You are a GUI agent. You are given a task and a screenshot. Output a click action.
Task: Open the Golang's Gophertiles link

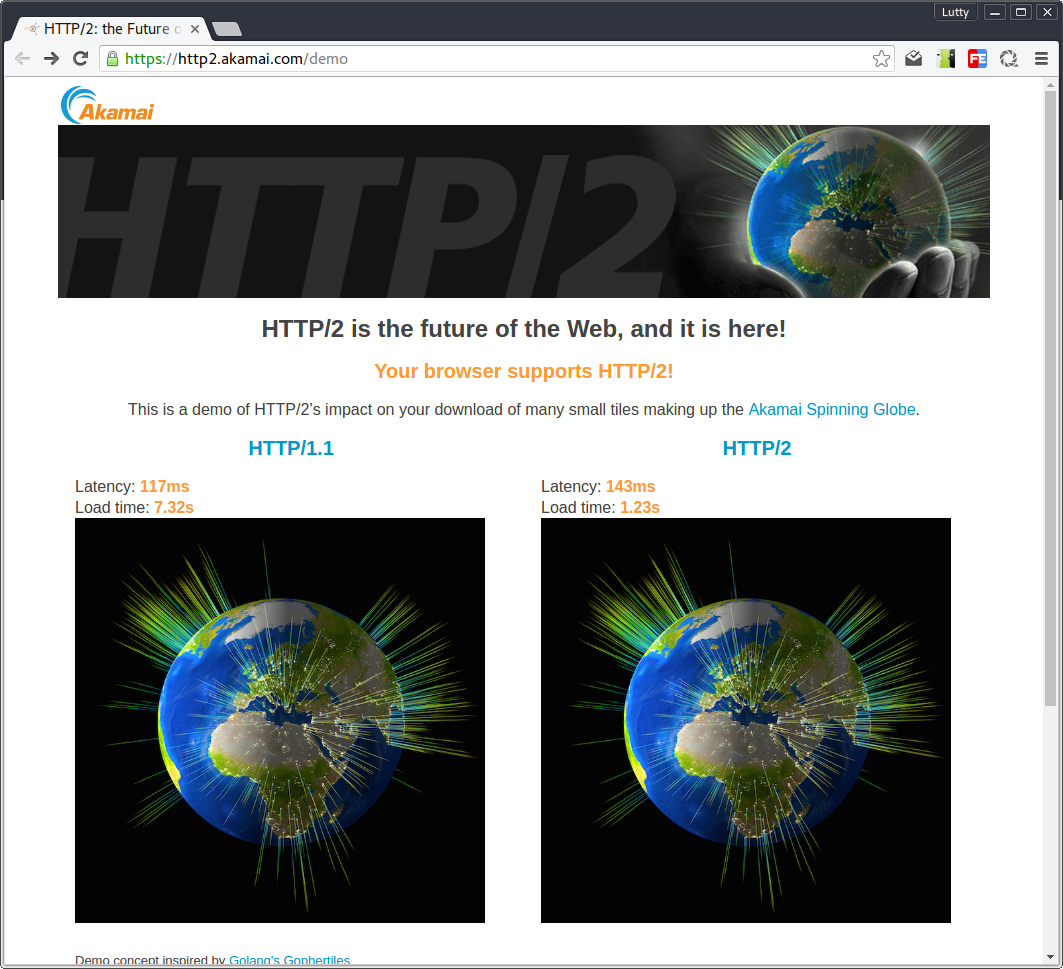289,960
